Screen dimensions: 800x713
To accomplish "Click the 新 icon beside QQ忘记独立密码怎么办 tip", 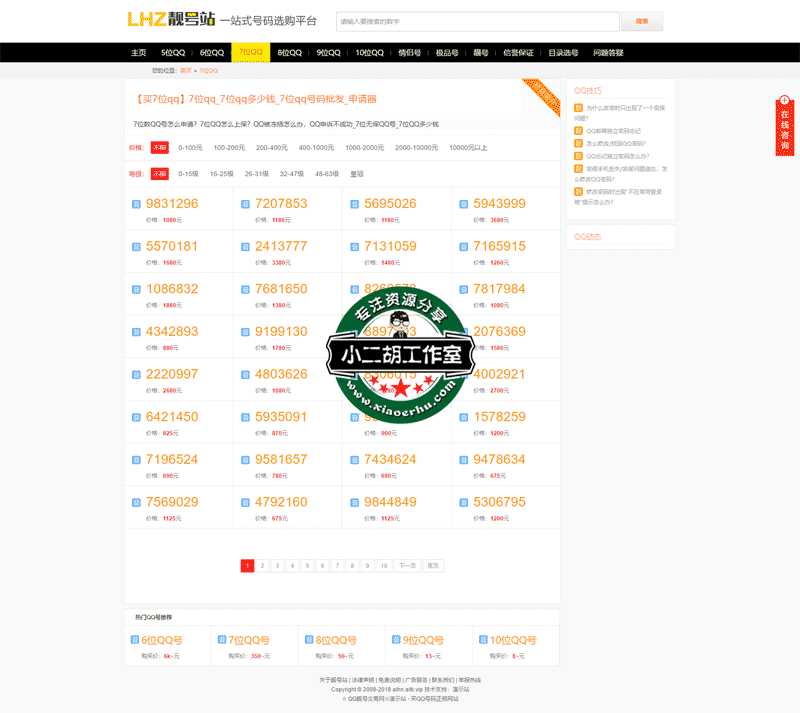I will (577, 155).
